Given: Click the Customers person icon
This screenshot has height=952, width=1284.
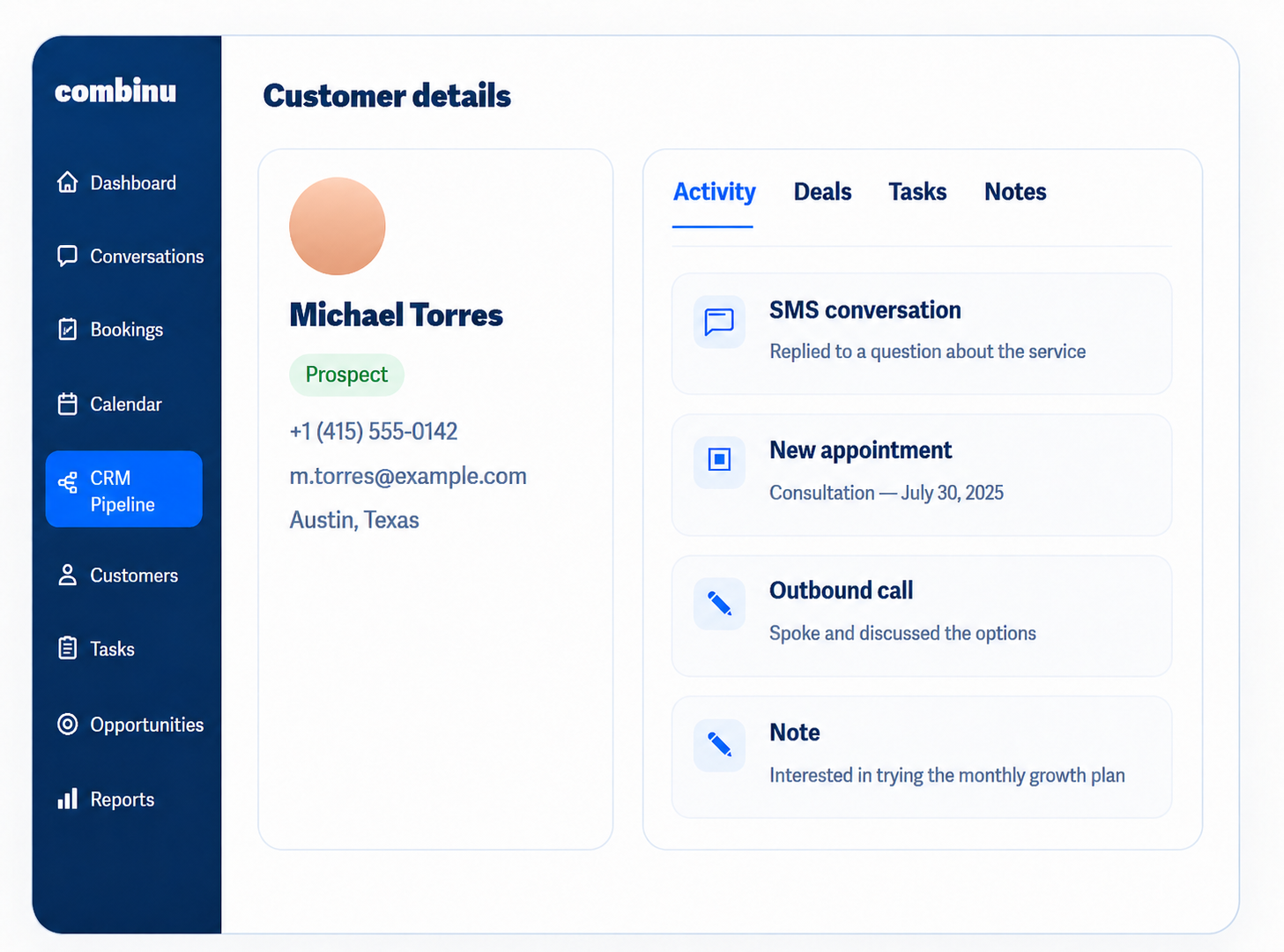Looking at the screenshot, I should (67, 575).
